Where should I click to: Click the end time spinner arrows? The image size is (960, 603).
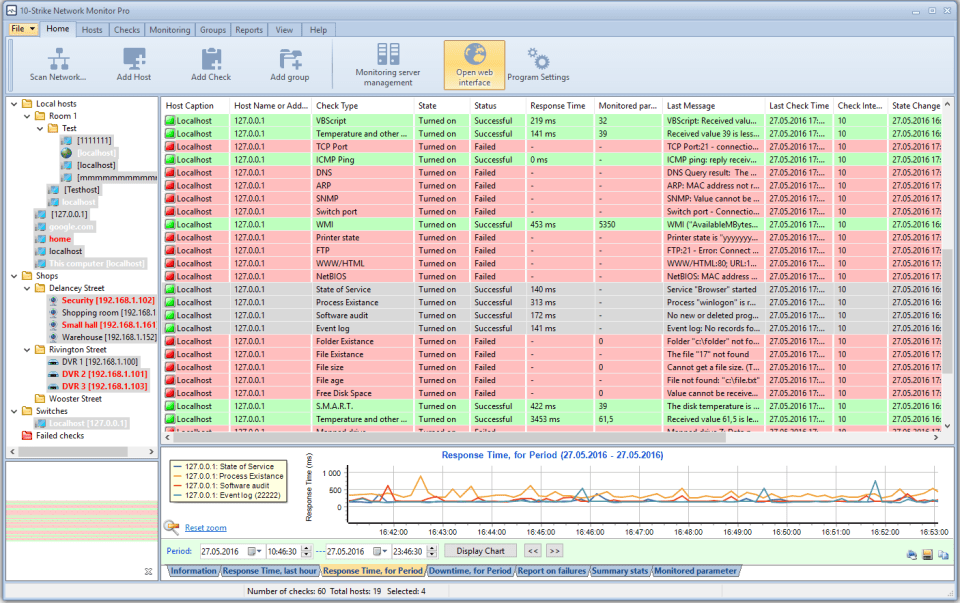[x=432, y=552]
